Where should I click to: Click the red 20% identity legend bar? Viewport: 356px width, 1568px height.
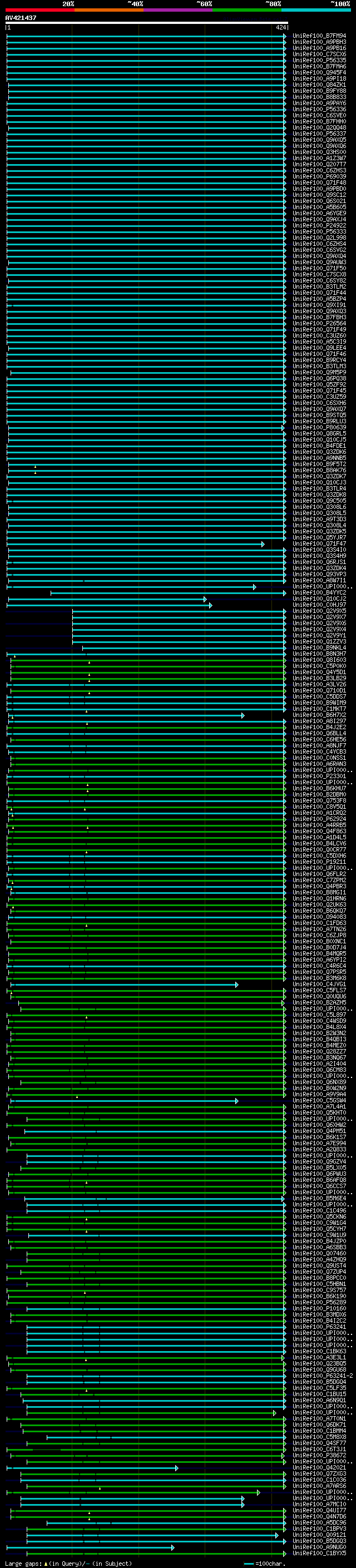(39, 10)
